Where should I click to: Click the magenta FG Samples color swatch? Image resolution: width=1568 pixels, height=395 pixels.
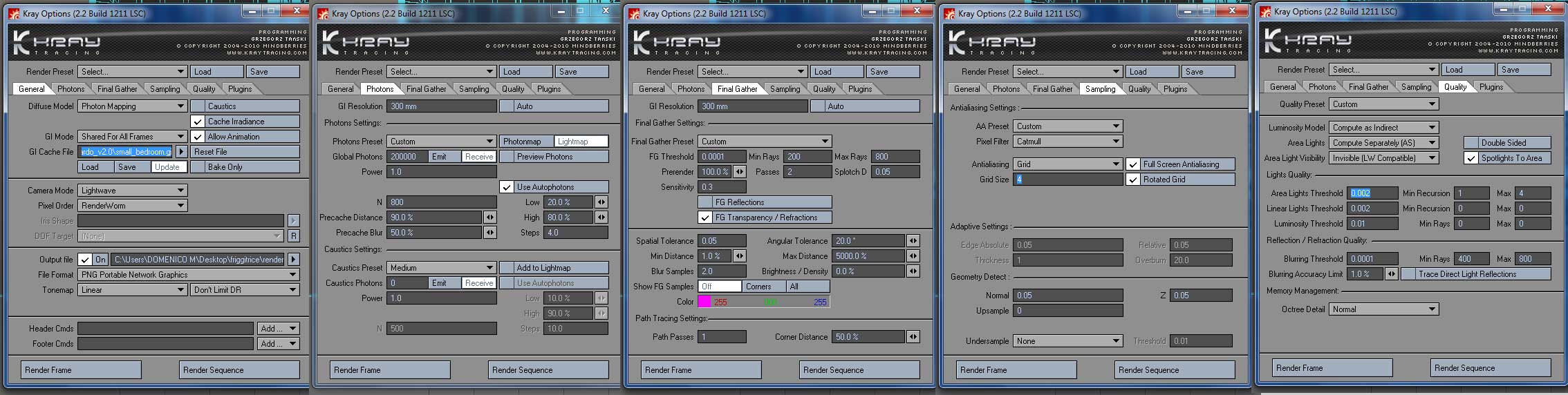pyautogui.click(x=704, y=302)
